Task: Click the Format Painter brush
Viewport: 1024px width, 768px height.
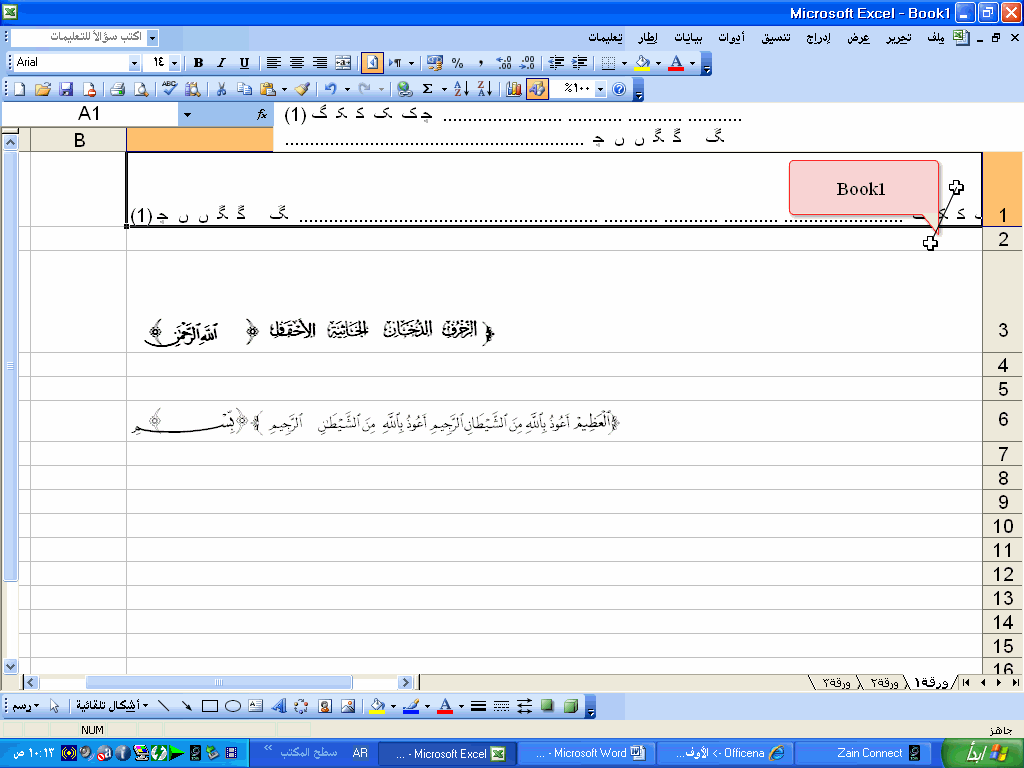Action: (302, 89)
